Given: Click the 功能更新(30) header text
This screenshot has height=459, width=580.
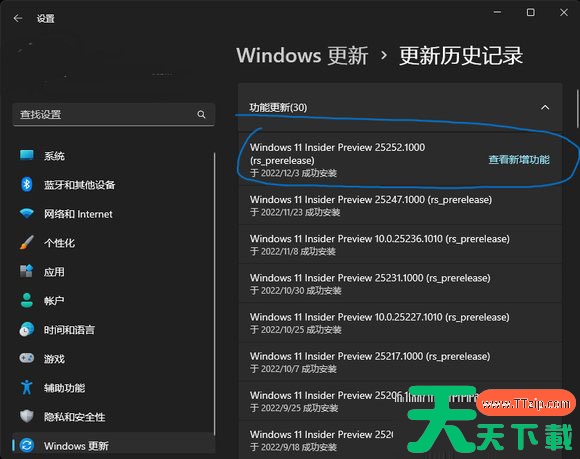Looking at the screenshot, I should [x=278, y=108].
